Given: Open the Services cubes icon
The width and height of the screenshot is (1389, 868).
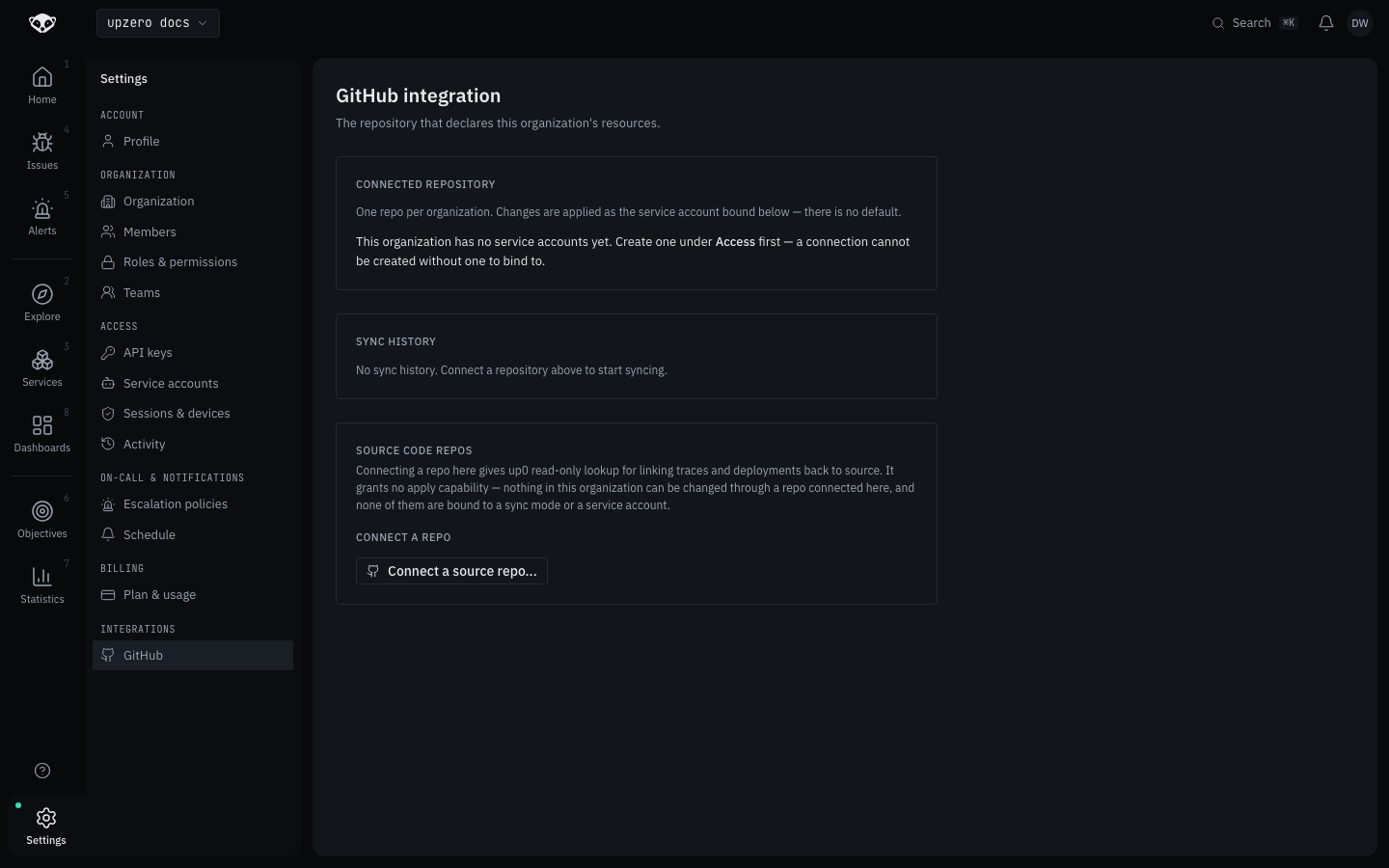Looking at the screenshot, I should (42, 360).
